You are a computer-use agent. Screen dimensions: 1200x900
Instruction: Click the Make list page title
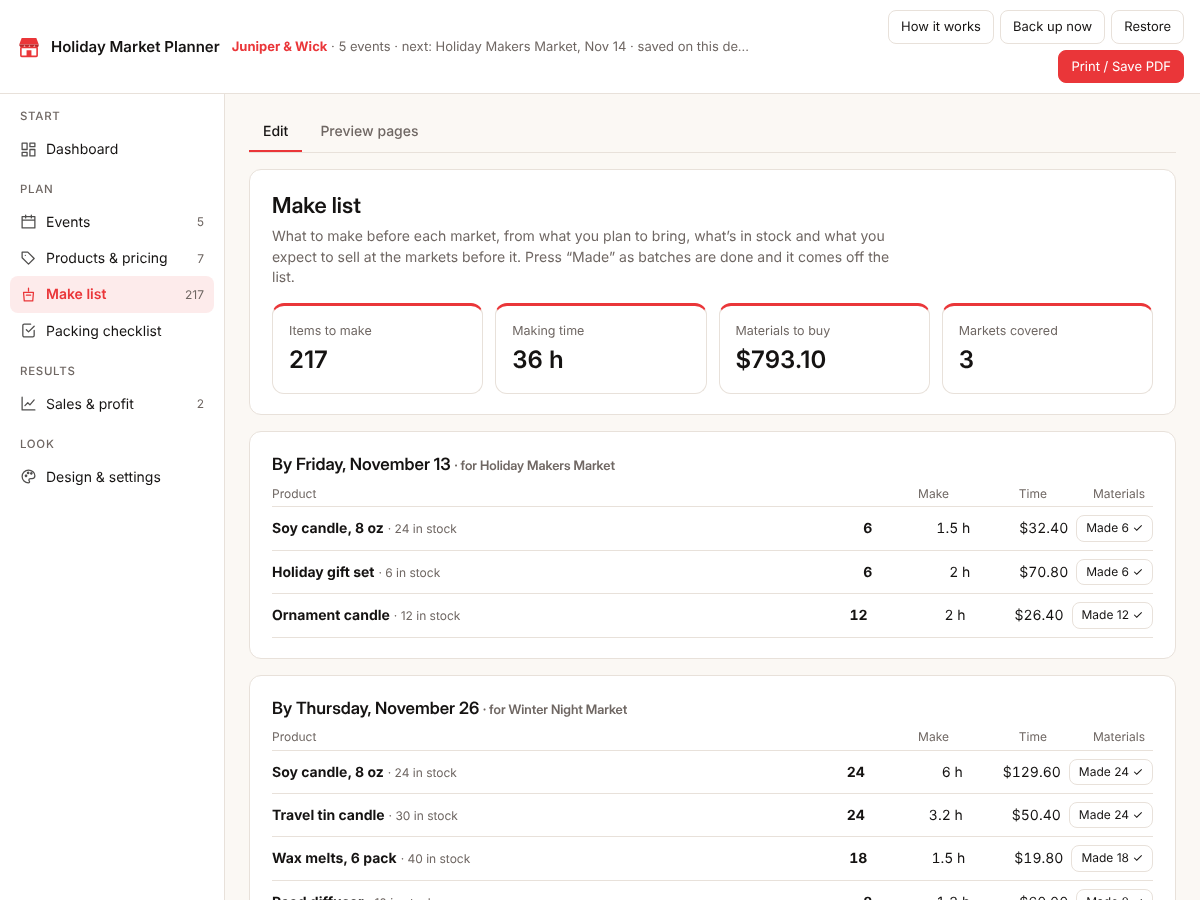[x=316, y=205]
